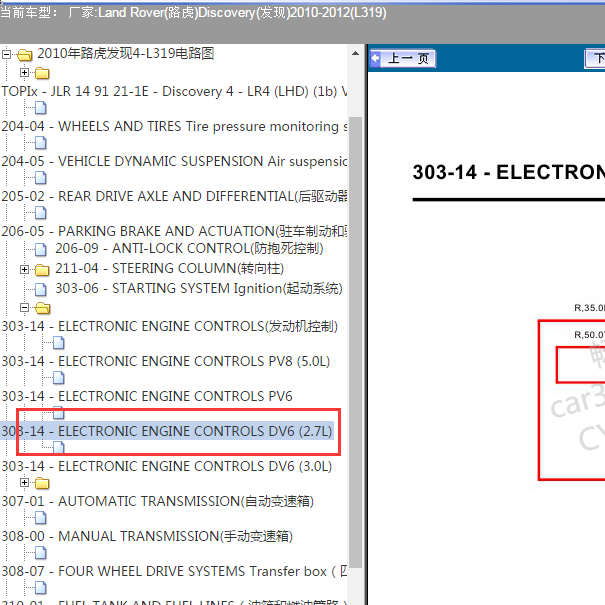Expand the folder node below DV6 (3.0L)

(24, 483)
